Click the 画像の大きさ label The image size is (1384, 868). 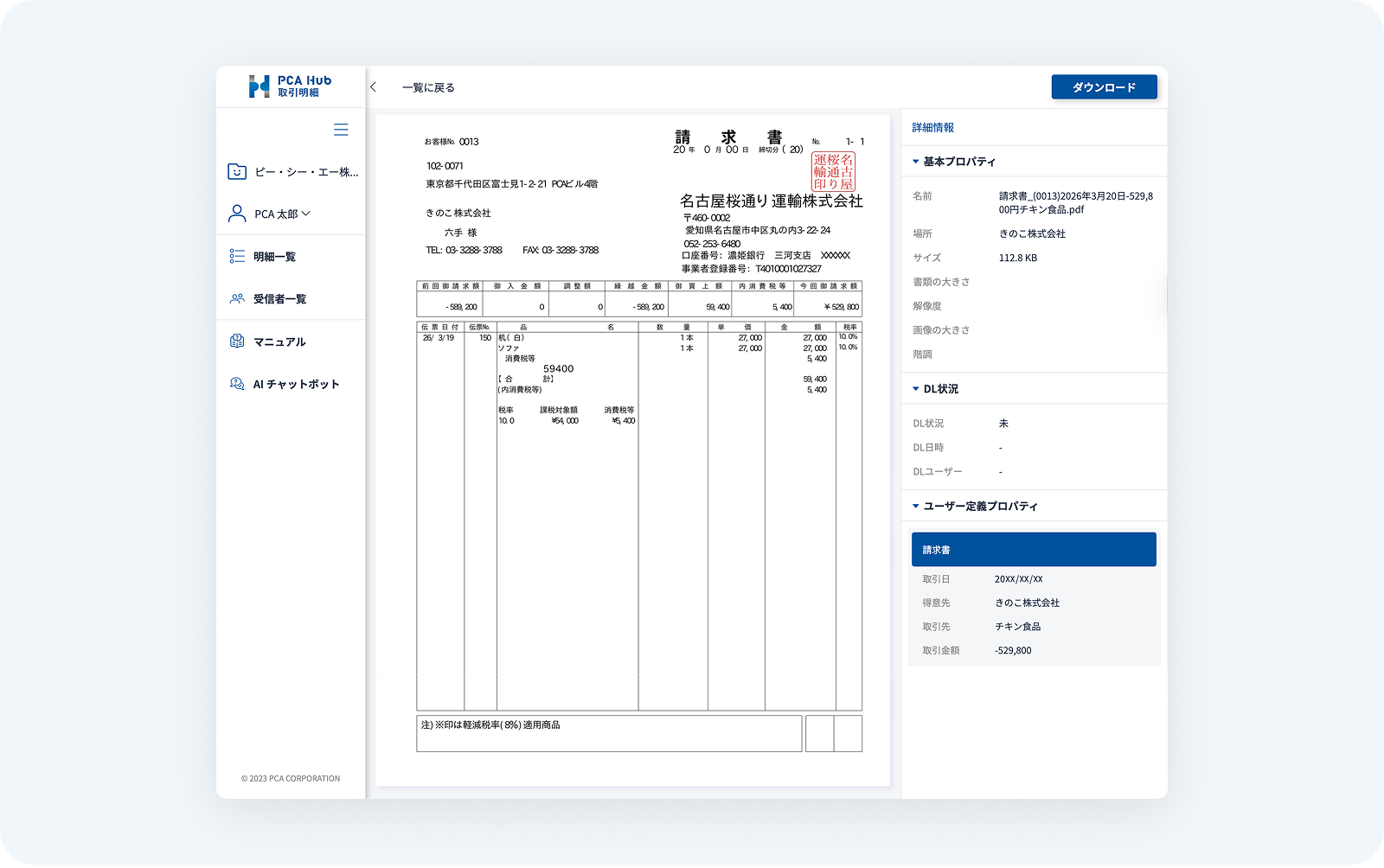[x=941, y=330]
